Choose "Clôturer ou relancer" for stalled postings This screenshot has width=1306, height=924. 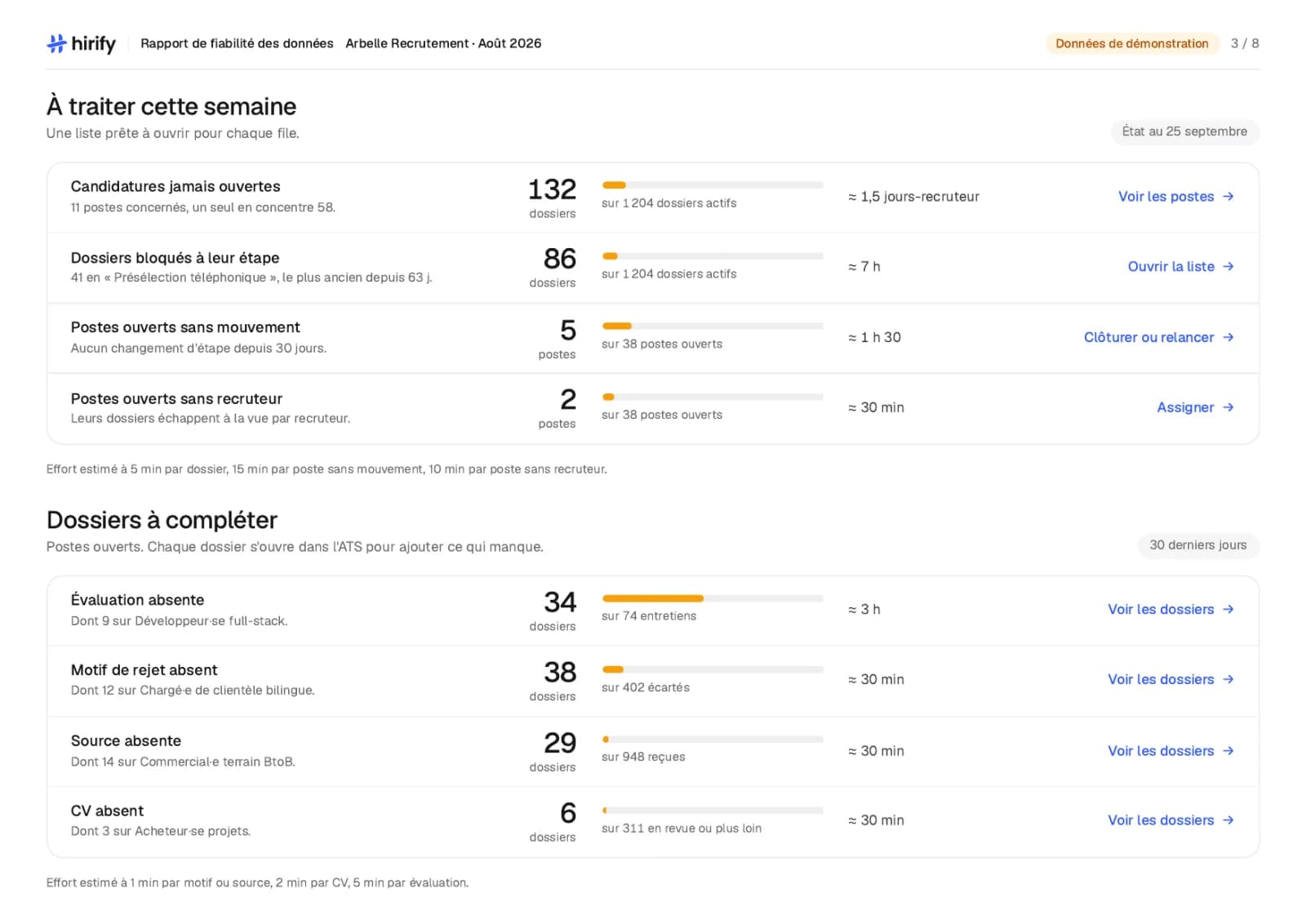pyautogui.click(x=1158, y=337)
